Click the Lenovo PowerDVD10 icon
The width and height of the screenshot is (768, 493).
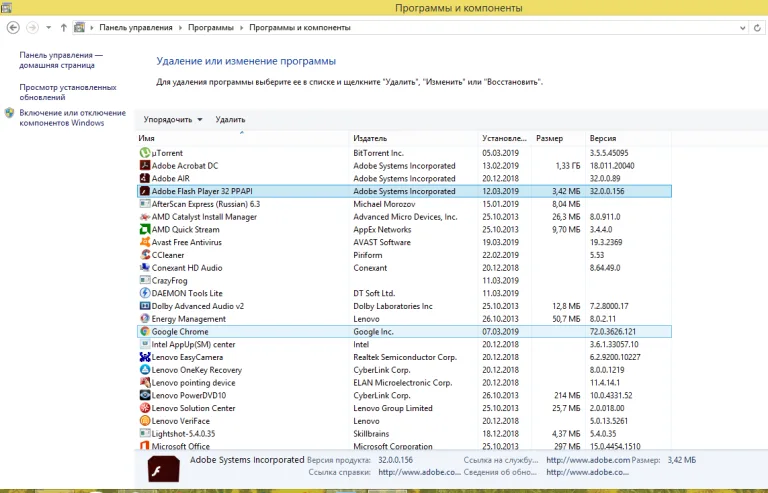144,395
